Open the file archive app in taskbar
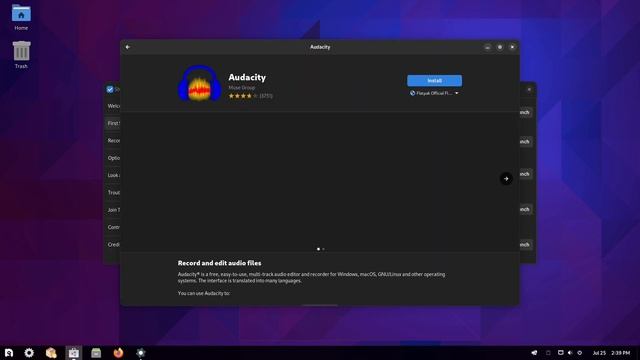The height and width of the screenshot is (360, 640). (x=96, y=353)
